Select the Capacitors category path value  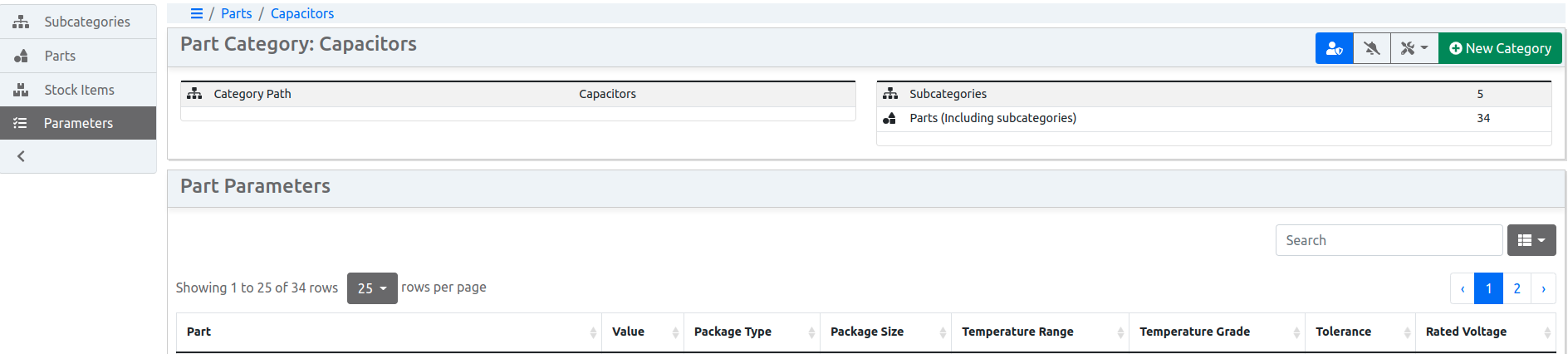(x=608, y=94)
